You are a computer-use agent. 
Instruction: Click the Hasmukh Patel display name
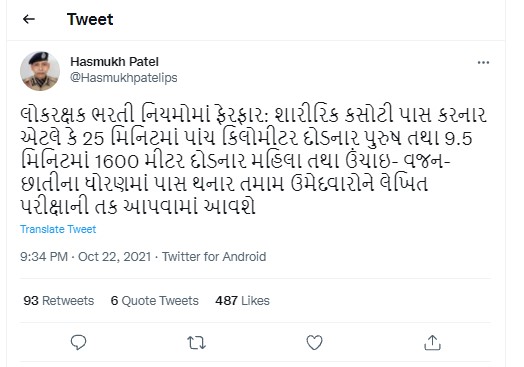click(114, 62)
